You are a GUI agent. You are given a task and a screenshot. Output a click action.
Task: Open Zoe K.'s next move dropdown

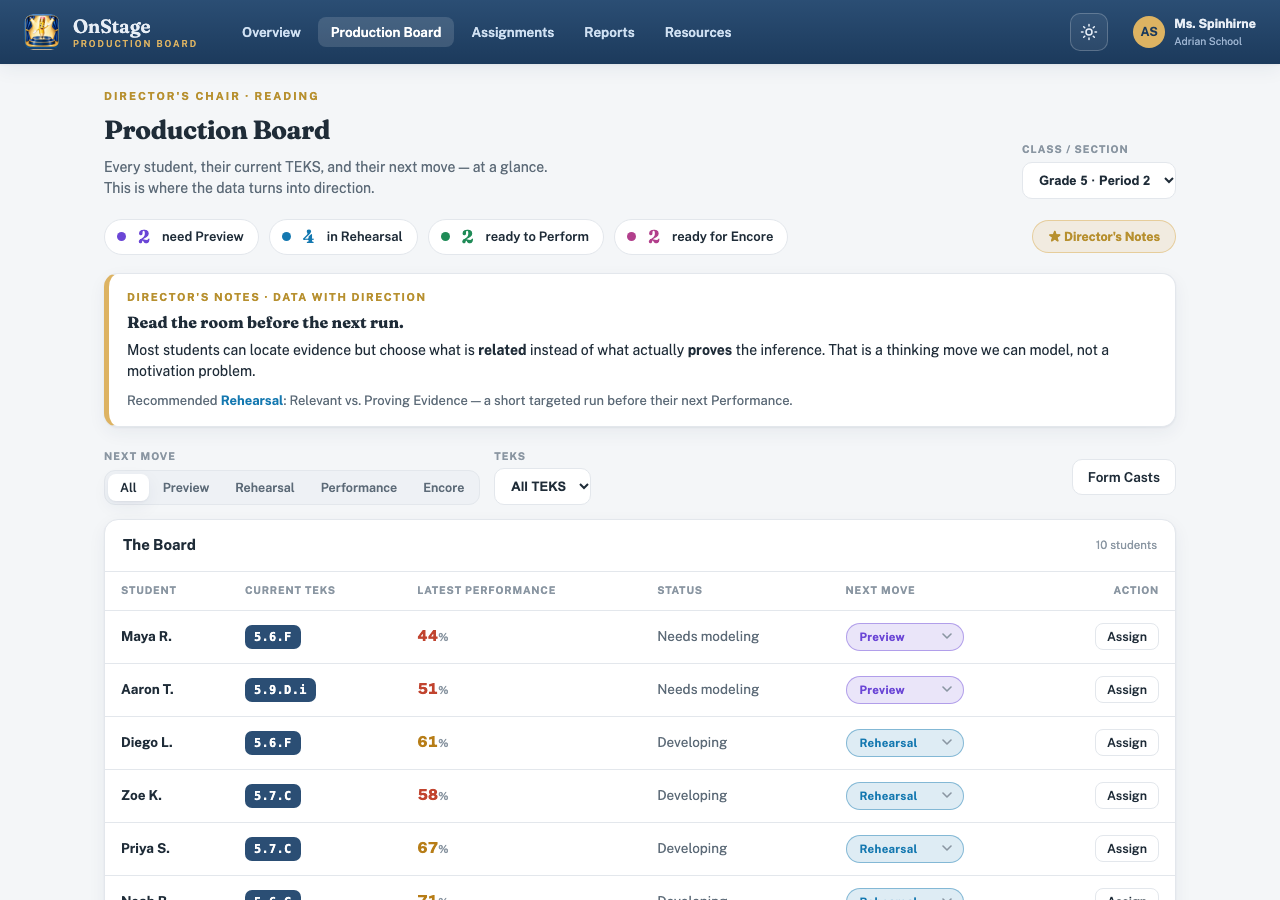pyautogui.click(x=905, y=796)
